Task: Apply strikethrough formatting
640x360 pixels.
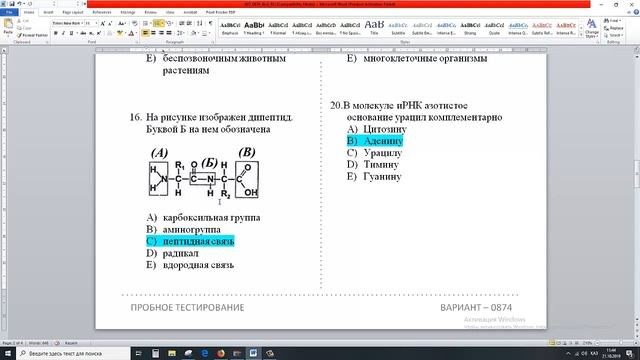Action: pyautogui.click(x=83, y=33)
